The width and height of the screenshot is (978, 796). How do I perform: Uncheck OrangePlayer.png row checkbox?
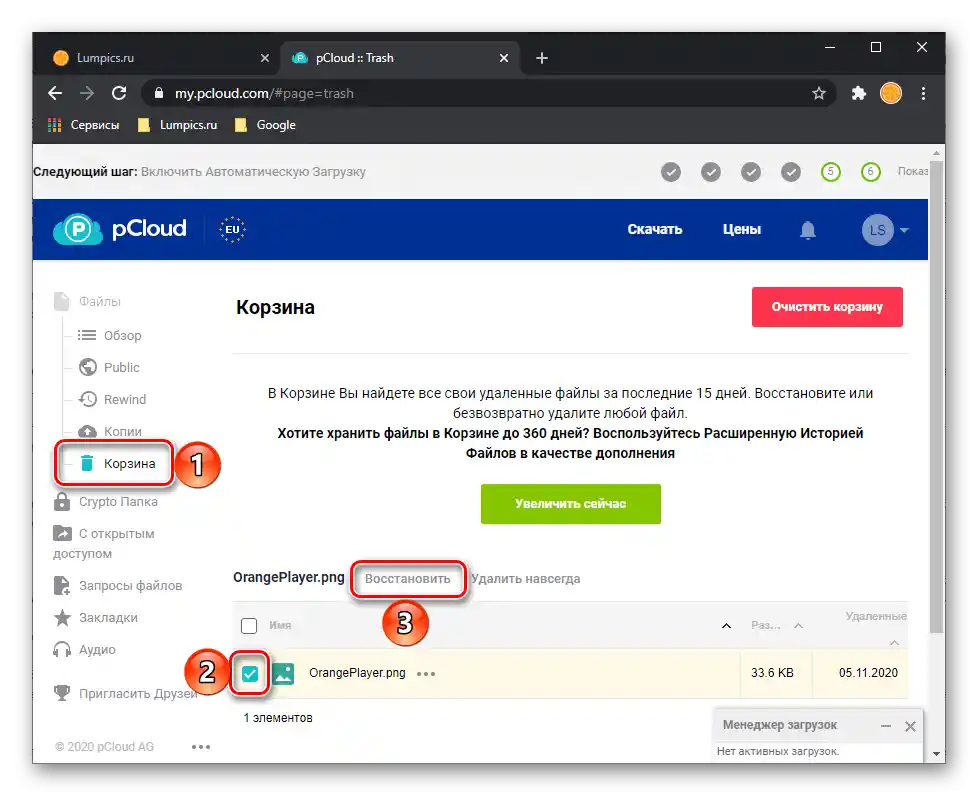tap(249, 673)
